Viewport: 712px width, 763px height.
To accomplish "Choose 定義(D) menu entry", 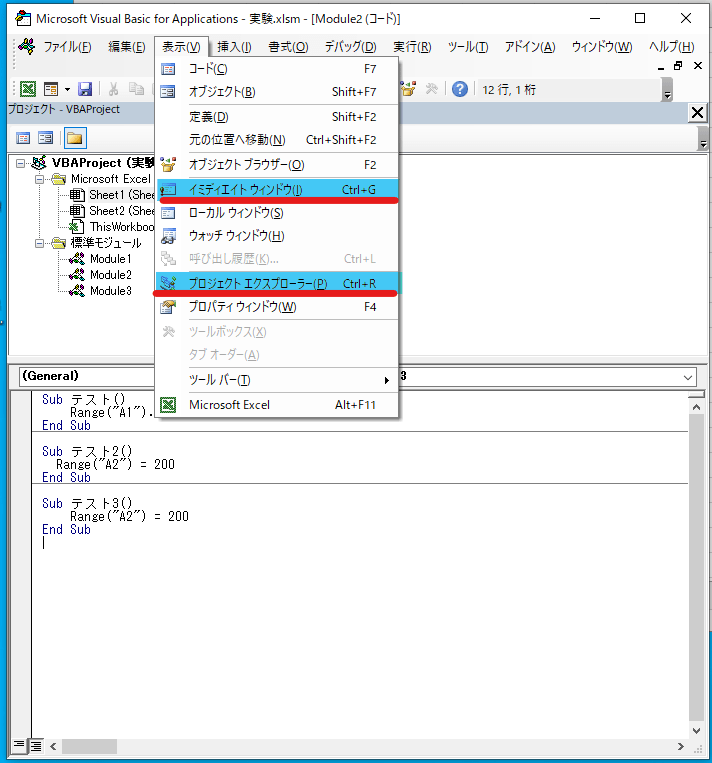I will (277, 117).
